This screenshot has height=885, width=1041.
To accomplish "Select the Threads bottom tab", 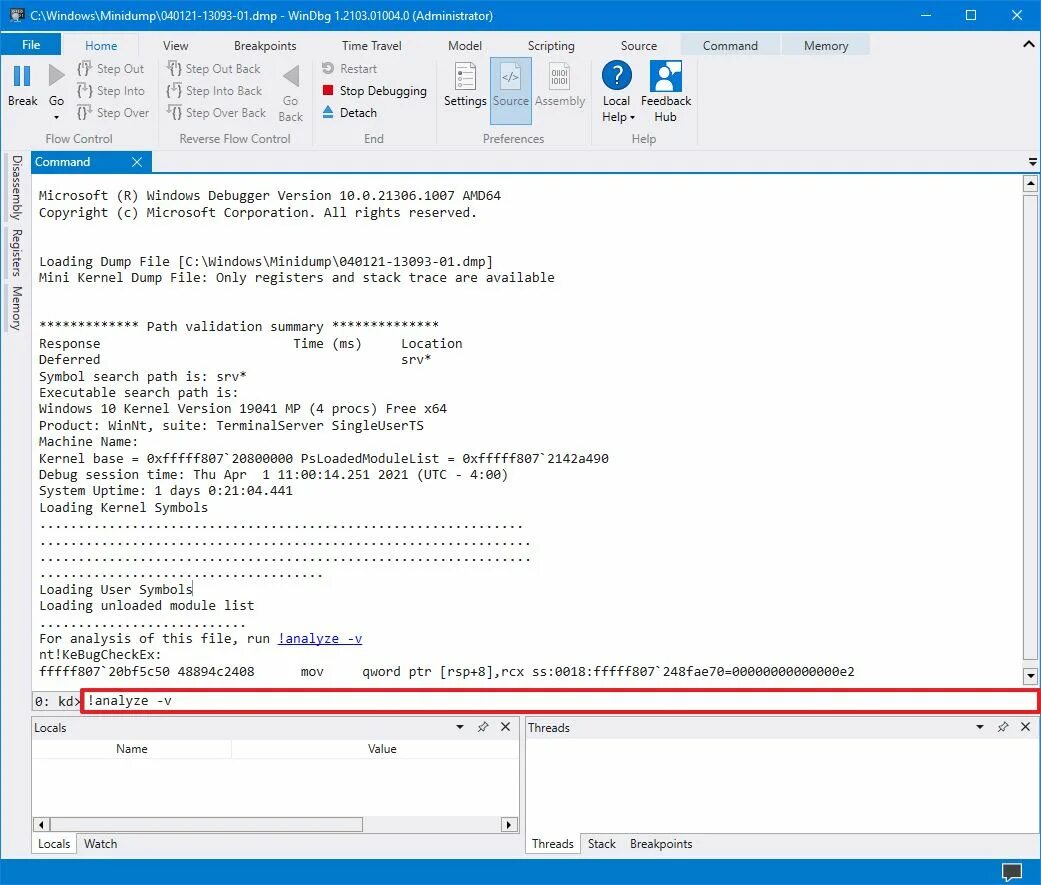I will (552, 844).
